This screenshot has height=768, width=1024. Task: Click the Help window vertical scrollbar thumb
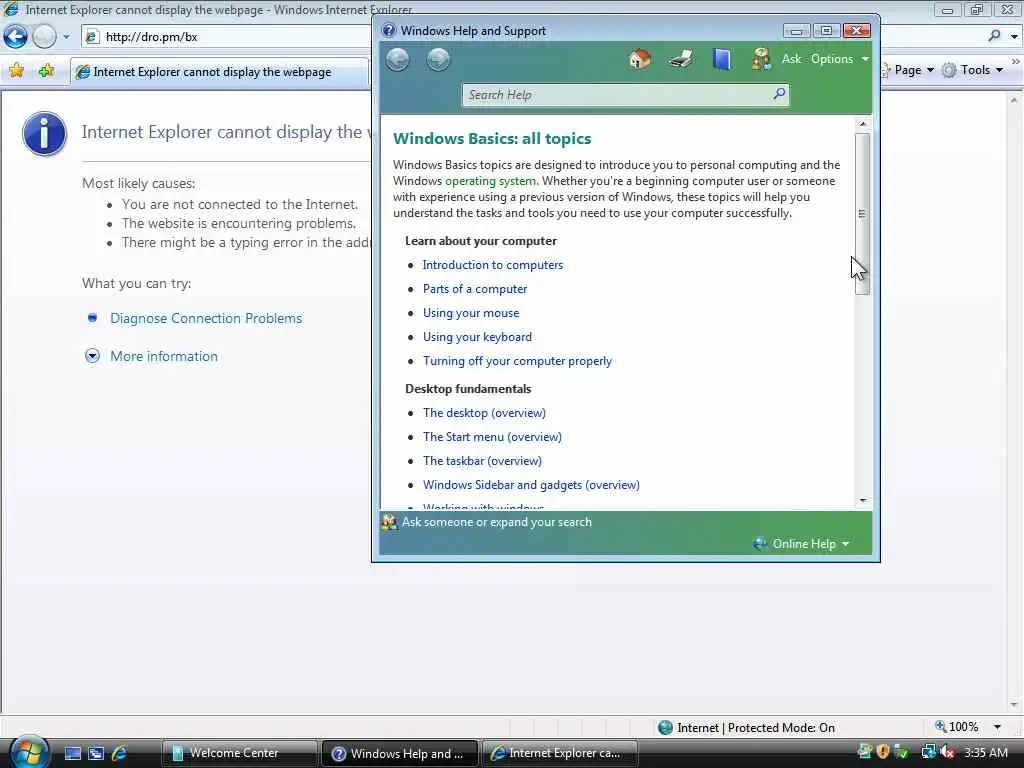click(862, 214)
